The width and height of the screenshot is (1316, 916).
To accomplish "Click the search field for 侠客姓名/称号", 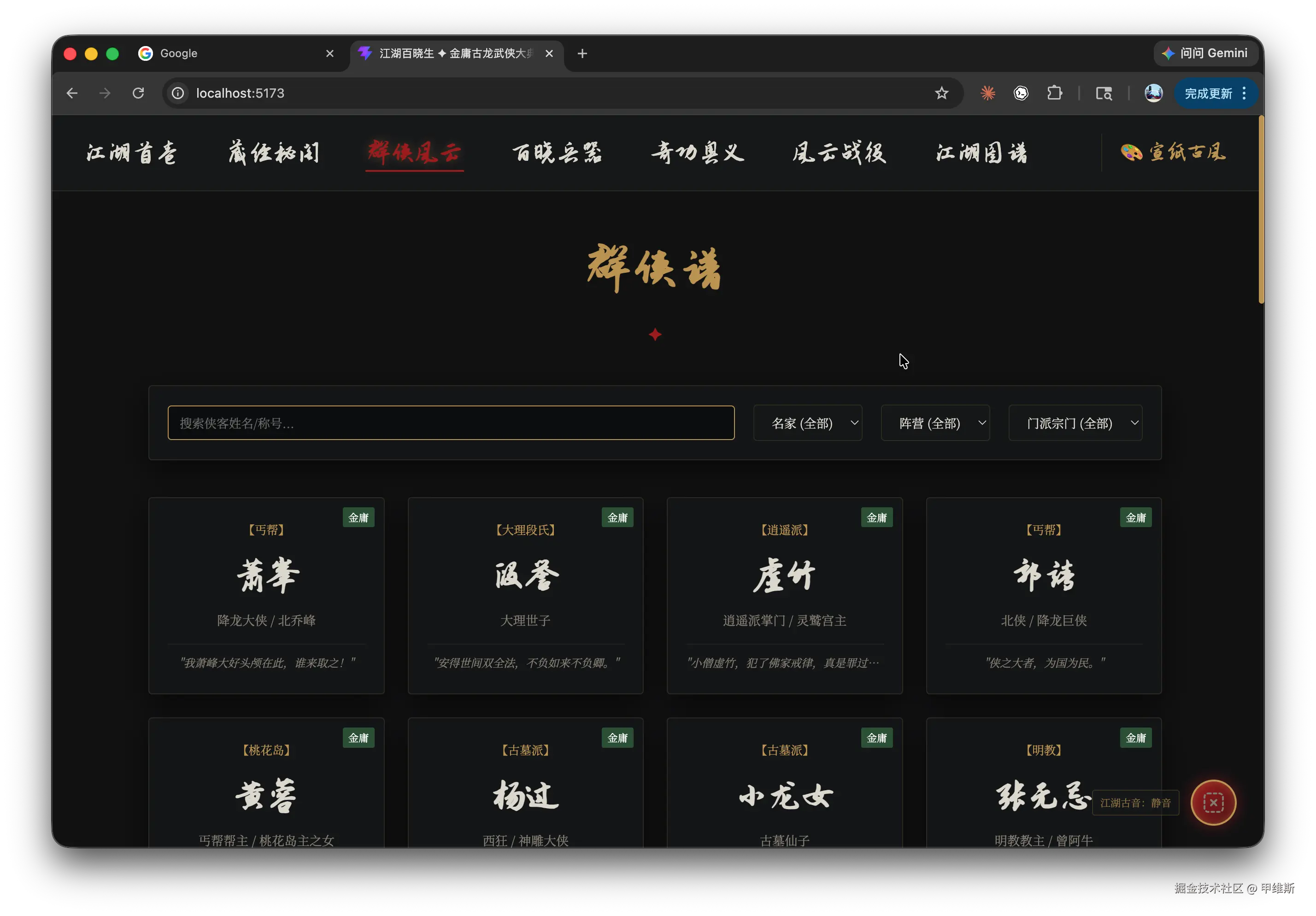I will pos(451,423).
